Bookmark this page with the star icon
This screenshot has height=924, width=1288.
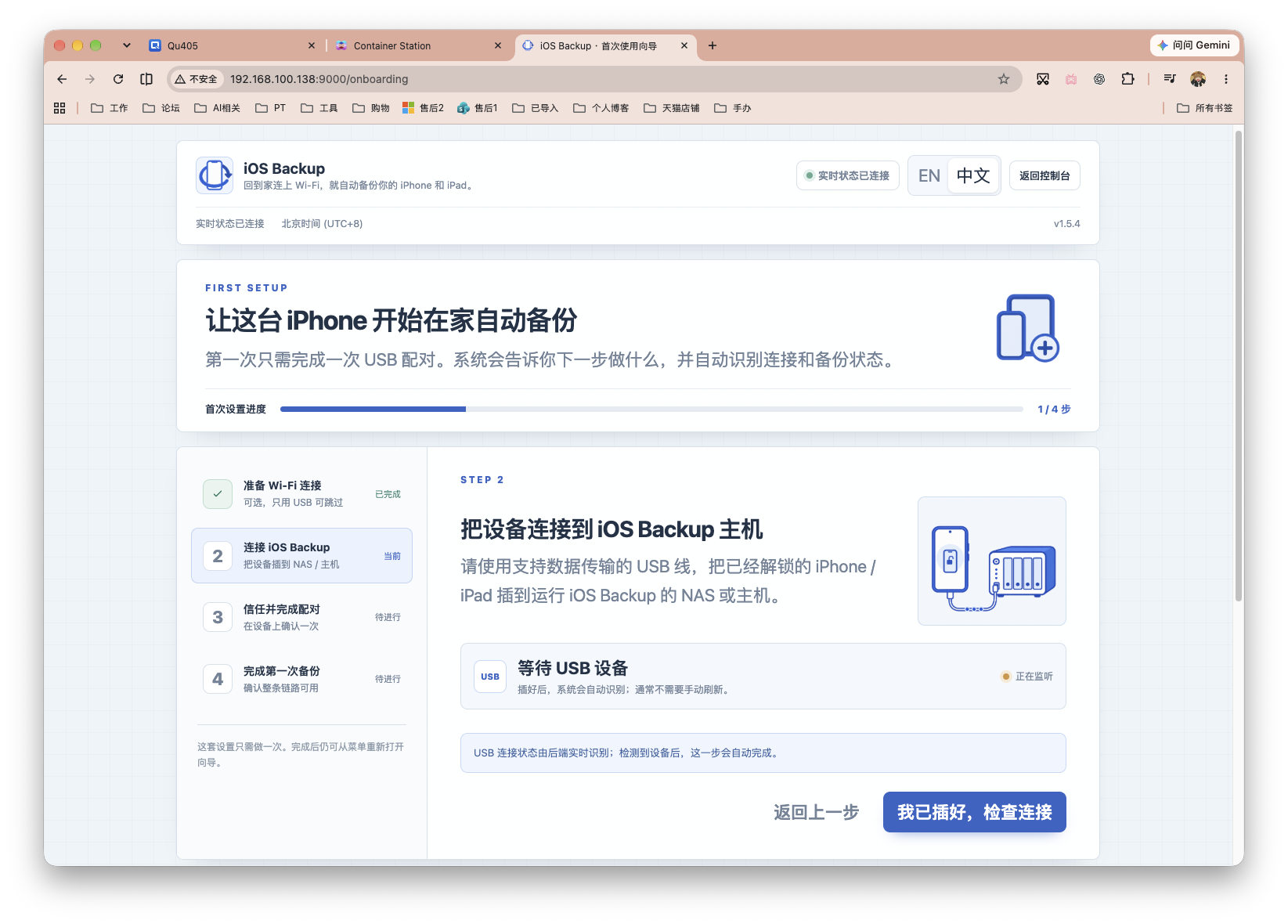(x=1004, y=79)
